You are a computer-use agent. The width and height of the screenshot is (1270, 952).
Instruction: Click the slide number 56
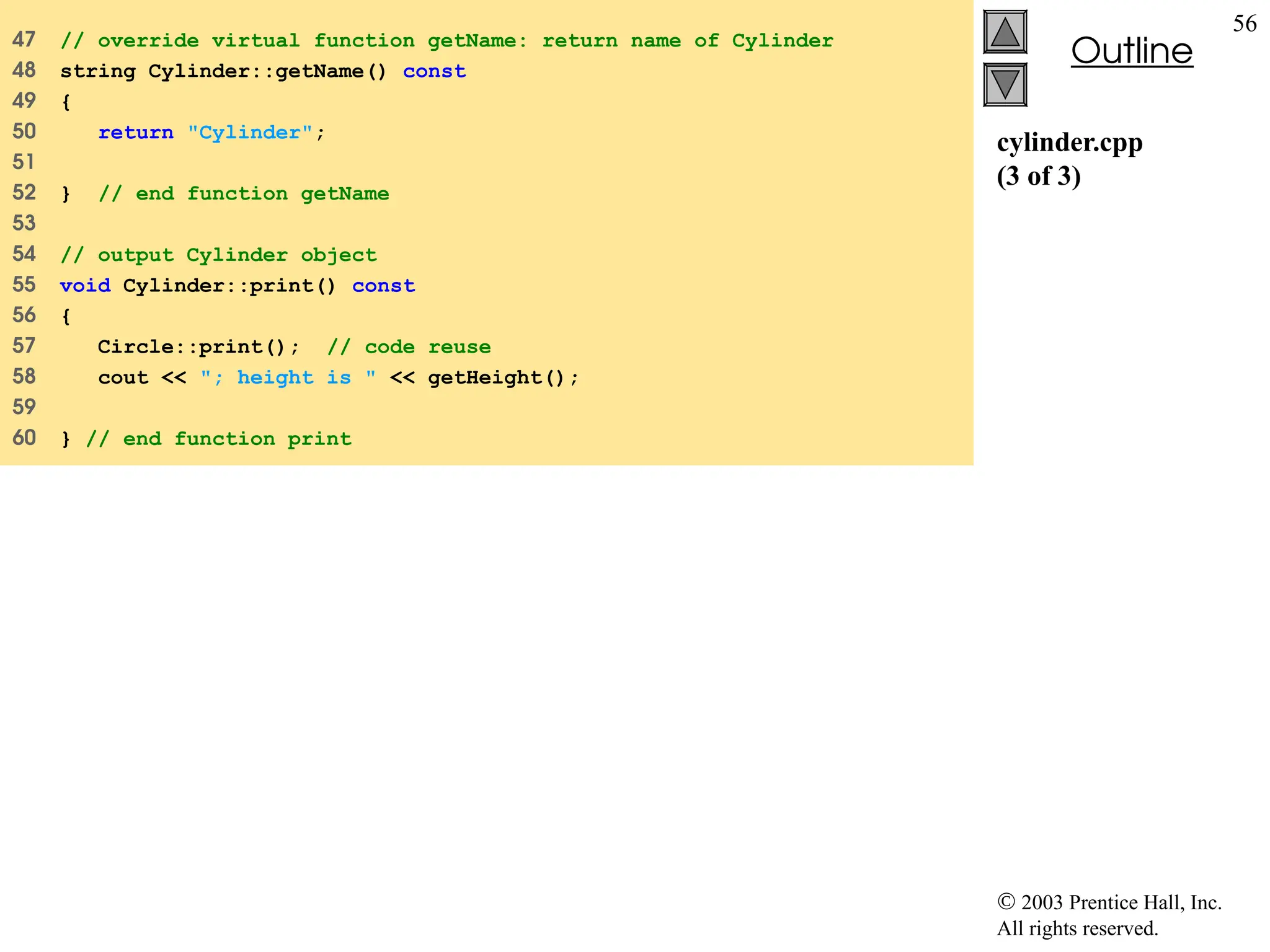click(x=1245, y=24)
